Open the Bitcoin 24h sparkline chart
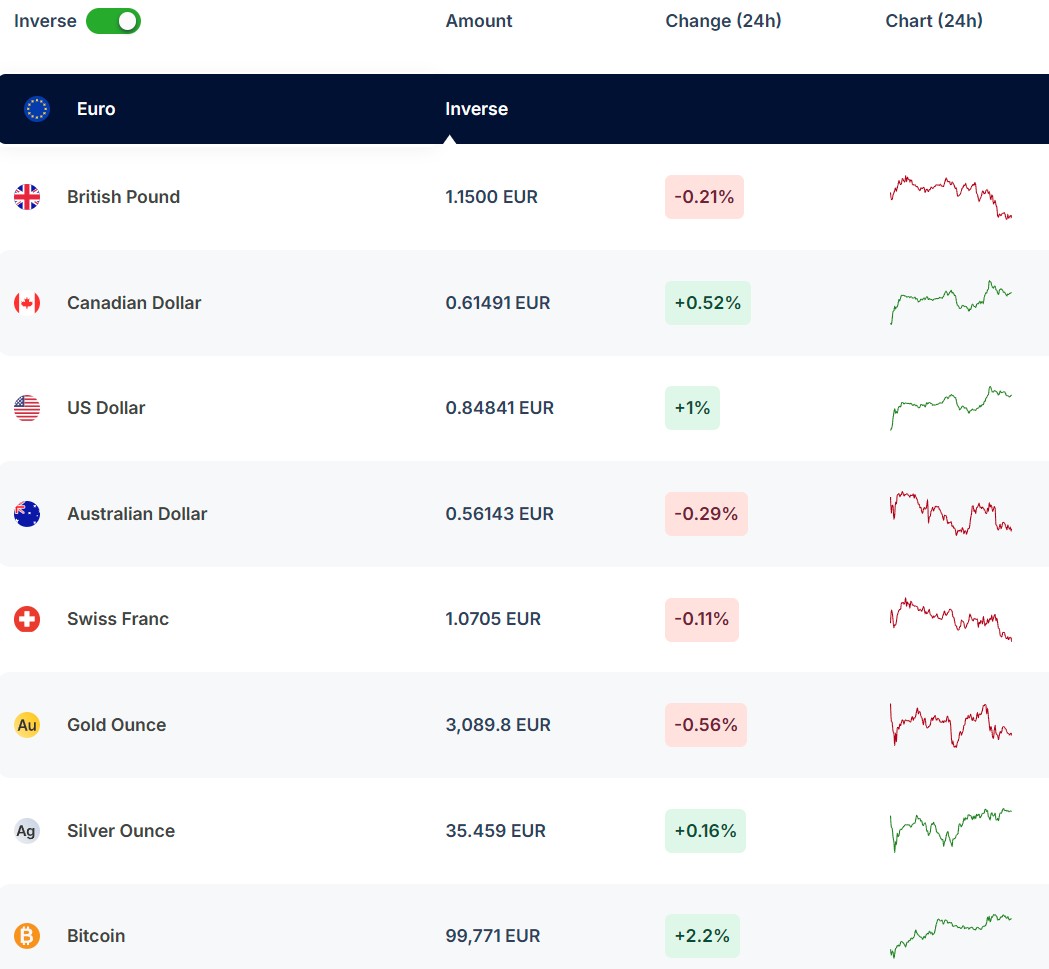 tap(950, 935)
